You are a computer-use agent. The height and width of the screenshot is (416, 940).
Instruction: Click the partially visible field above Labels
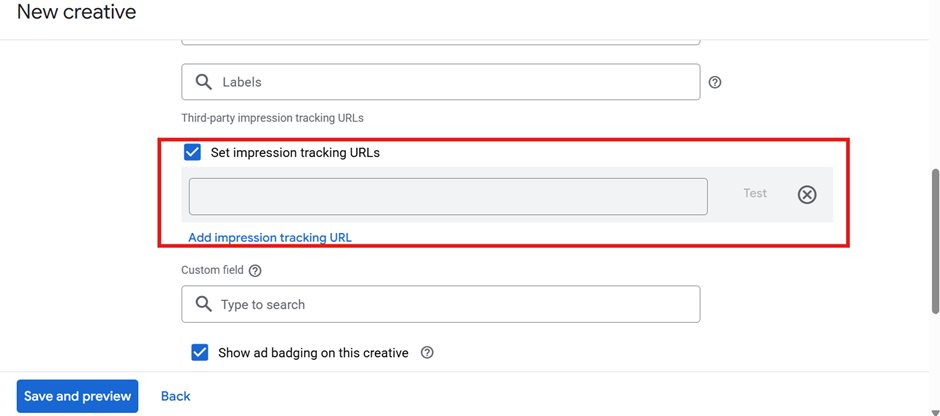[x=440, y=41]
